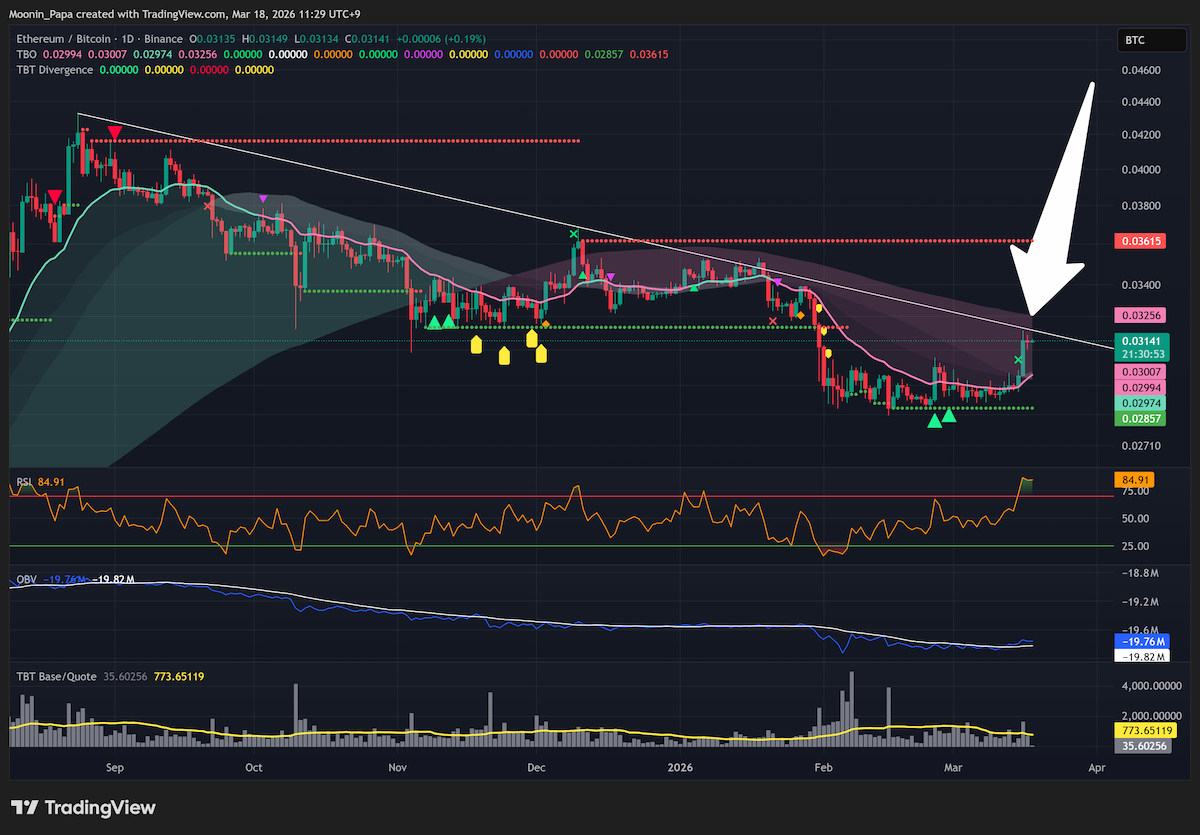Viewport: 1200px width, 835px height.
Task: Select the leftmost green up-triangle in late February
Action: click(934, 421)
